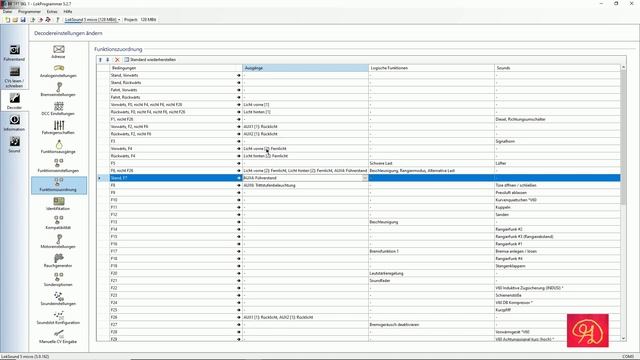This screenshot has width=640, height=360.
Task: Open the Datei menu
Action: tap(7, 12)
